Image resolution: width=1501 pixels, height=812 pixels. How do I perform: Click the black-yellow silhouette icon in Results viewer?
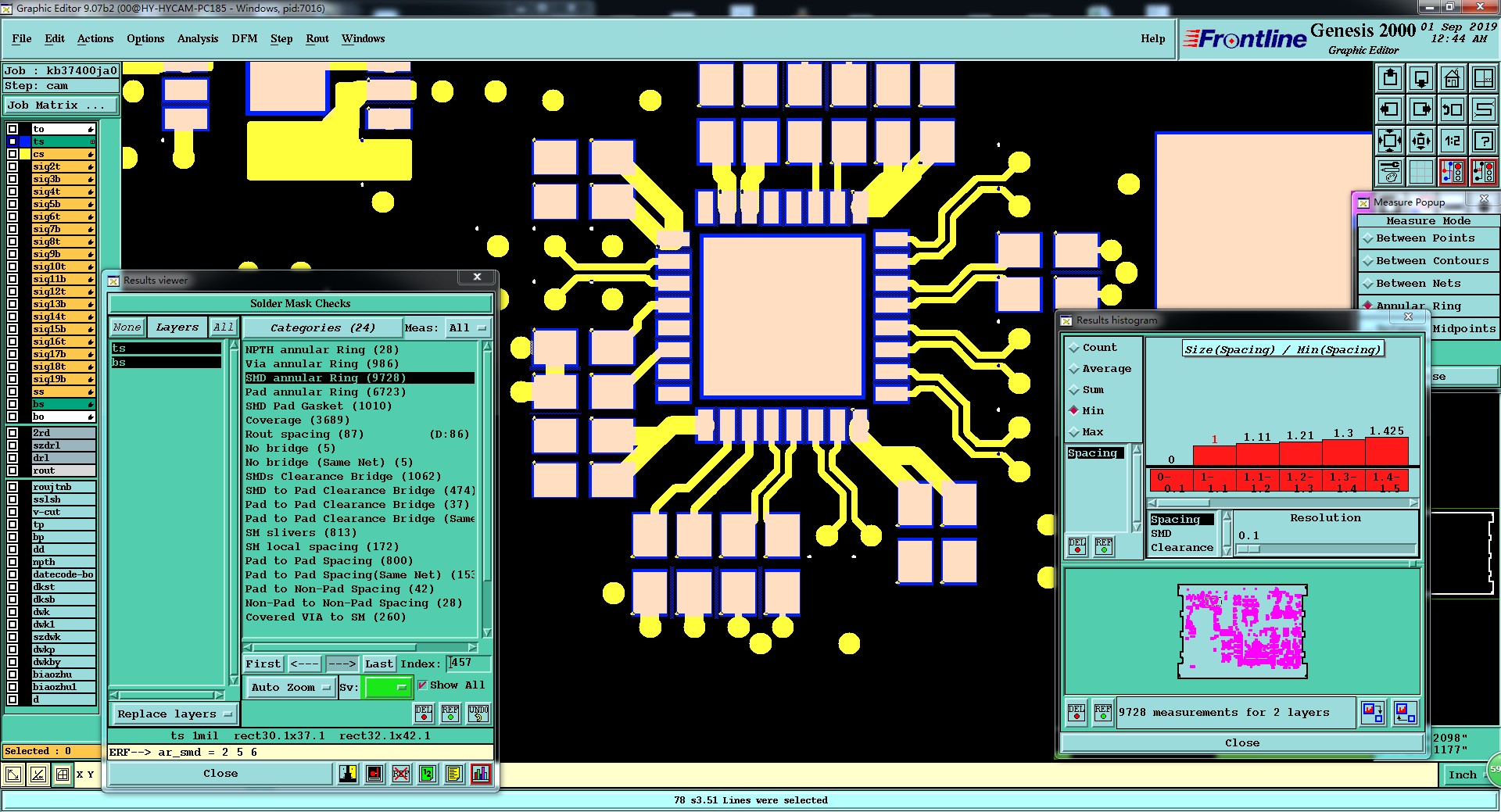[348, 774]
